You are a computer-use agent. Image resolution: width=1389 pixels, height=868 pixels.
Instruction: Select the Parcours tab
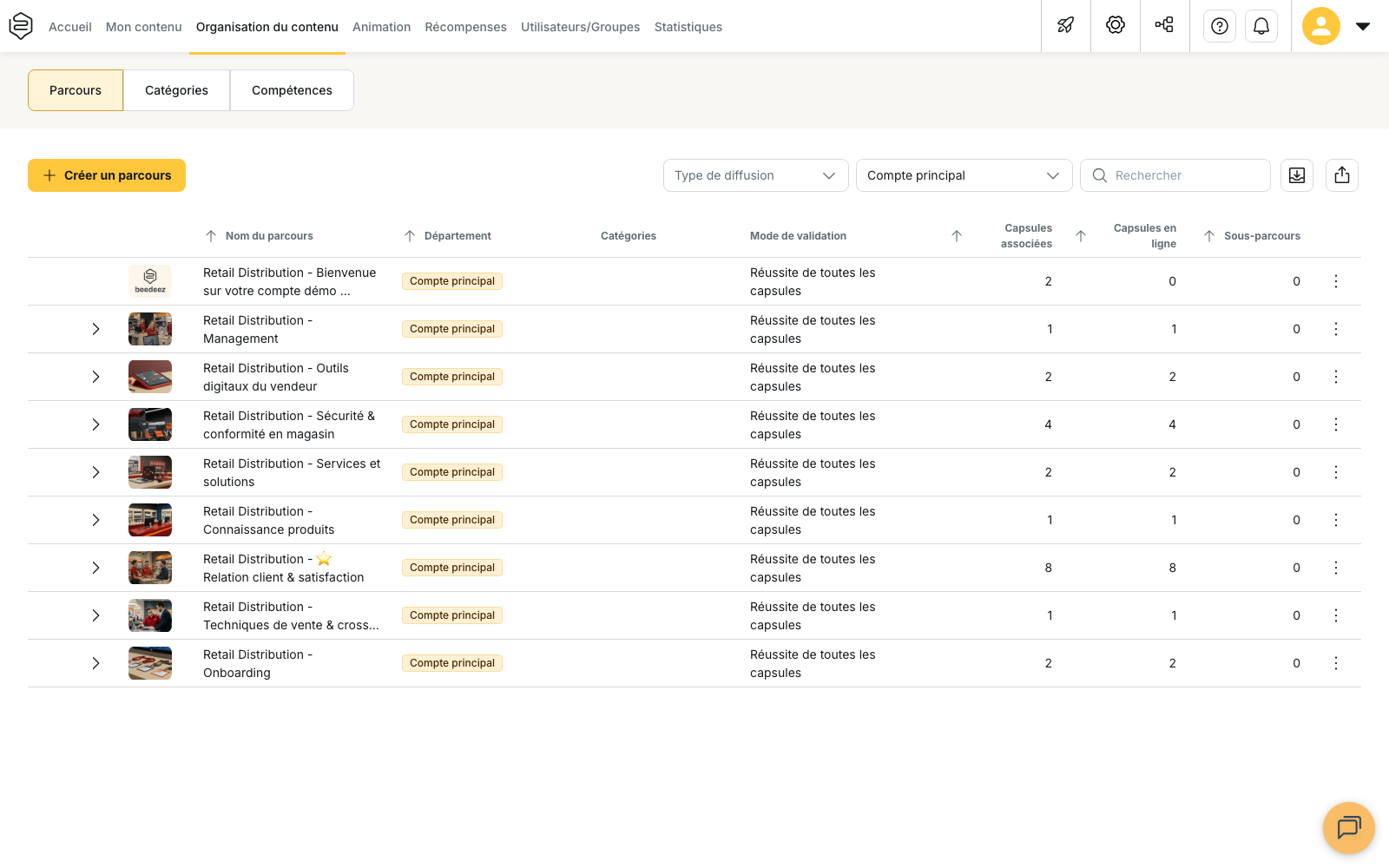[76, 90]
